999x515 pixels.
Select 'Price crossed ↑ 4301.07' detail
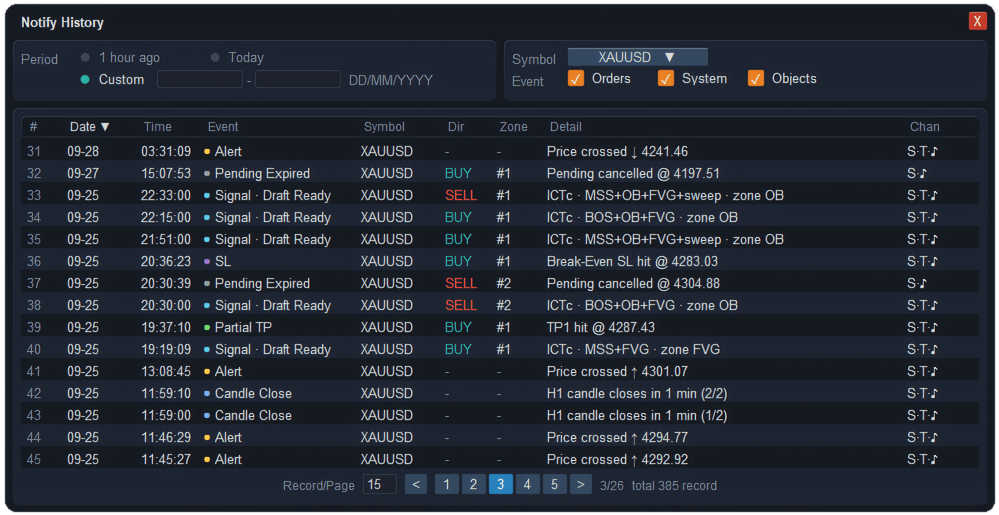pyautogui.click(x=617, y=371)
